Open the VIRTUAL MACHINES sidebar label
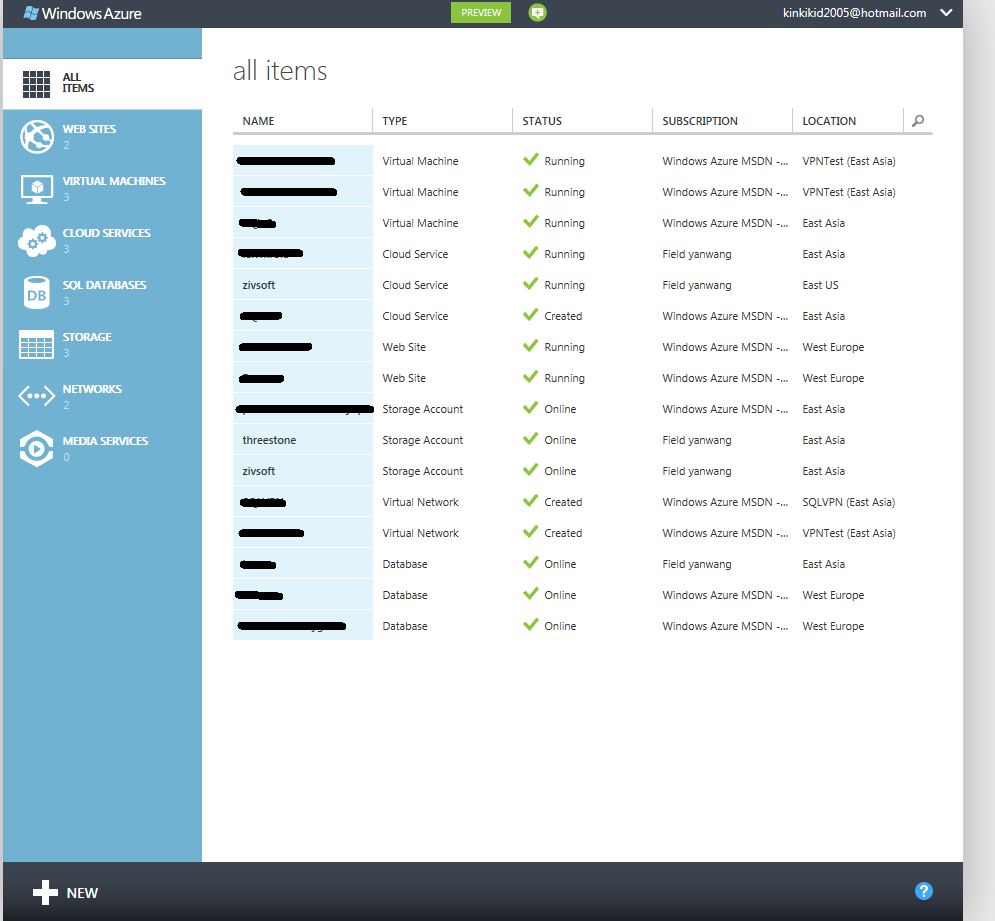 114,181
